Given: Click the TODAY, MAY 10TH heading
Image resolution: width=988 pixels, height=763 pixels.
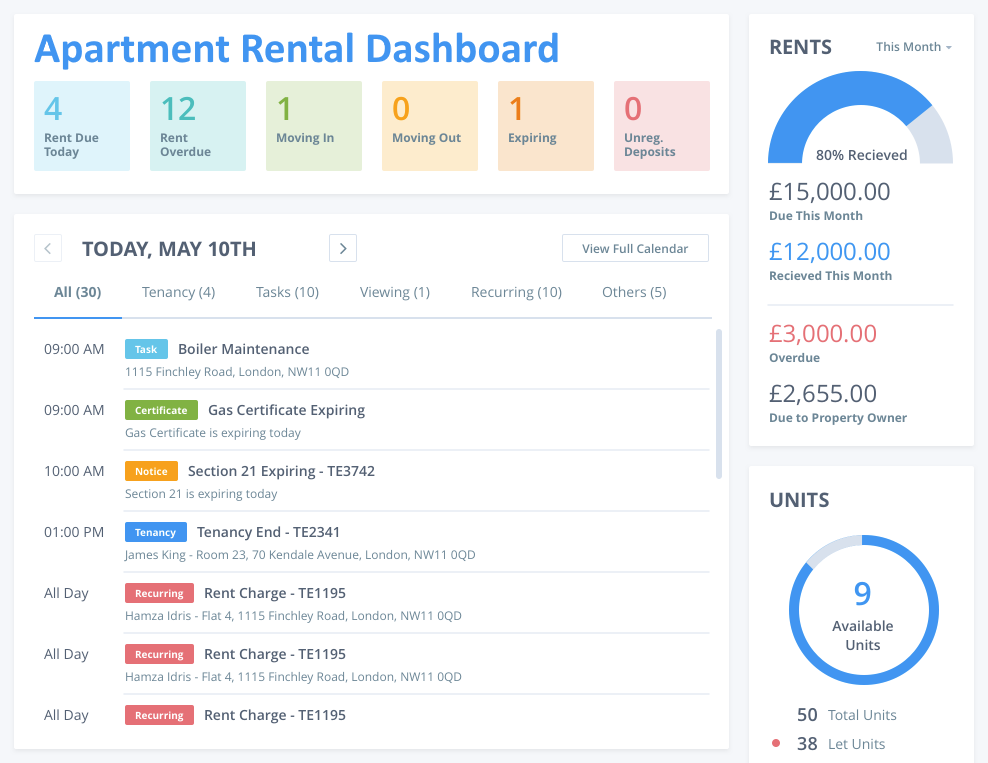Looking at the screenshot, I should click(169, 249).
